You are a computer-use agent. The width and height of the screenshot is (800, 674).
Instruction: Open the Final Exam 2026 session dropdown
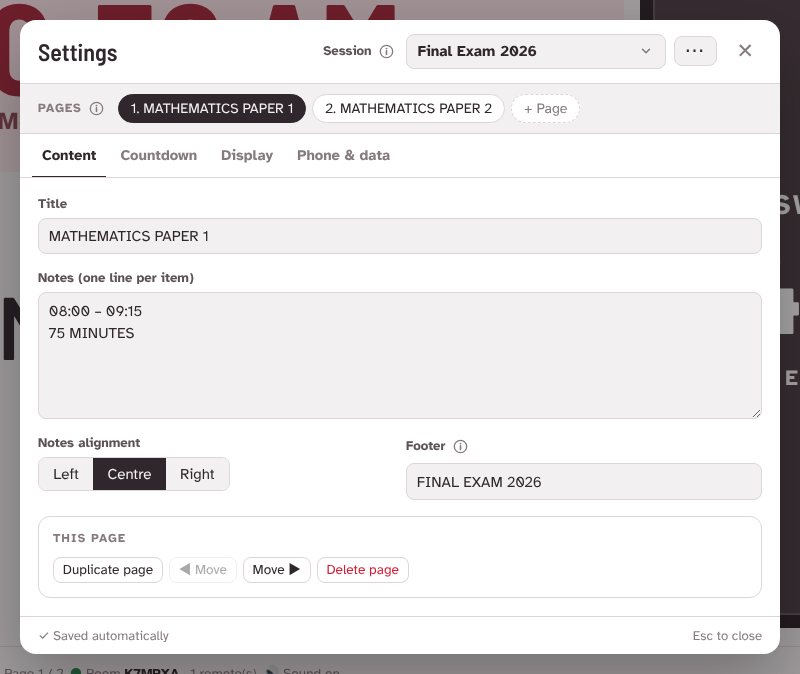tap(535, 52)
